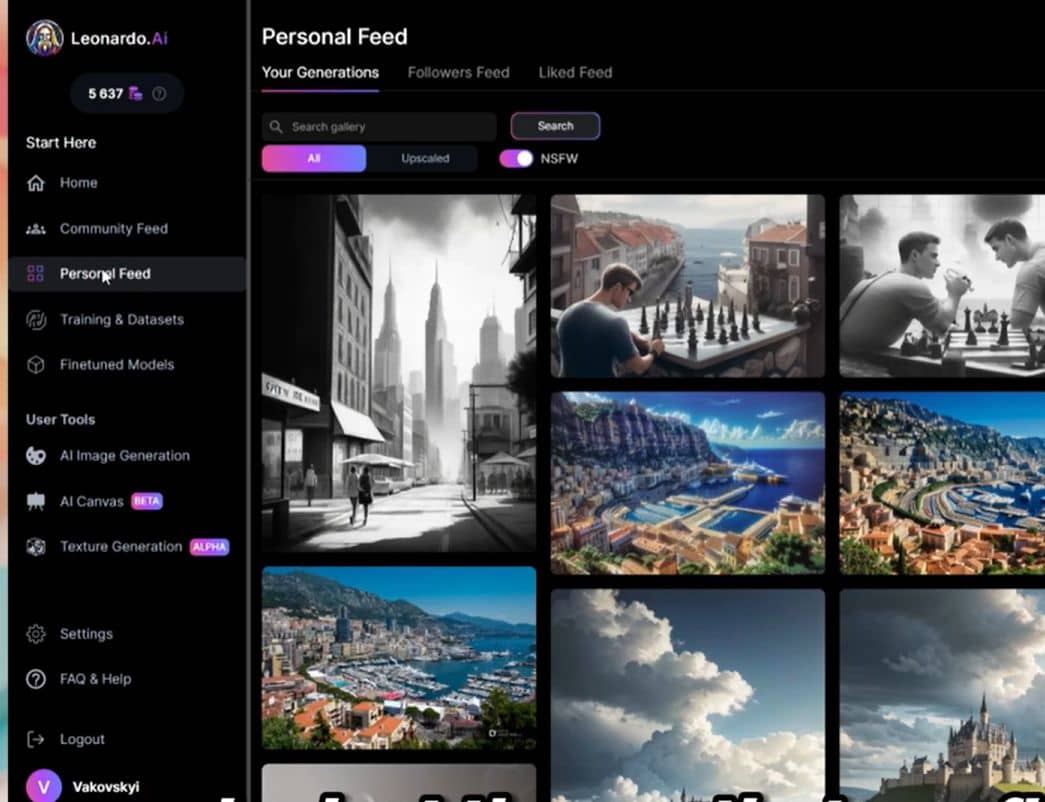Open the black-and-white city street image
Image resolution: width=1045 pixels, height=802 pixels.
[398, 372]
